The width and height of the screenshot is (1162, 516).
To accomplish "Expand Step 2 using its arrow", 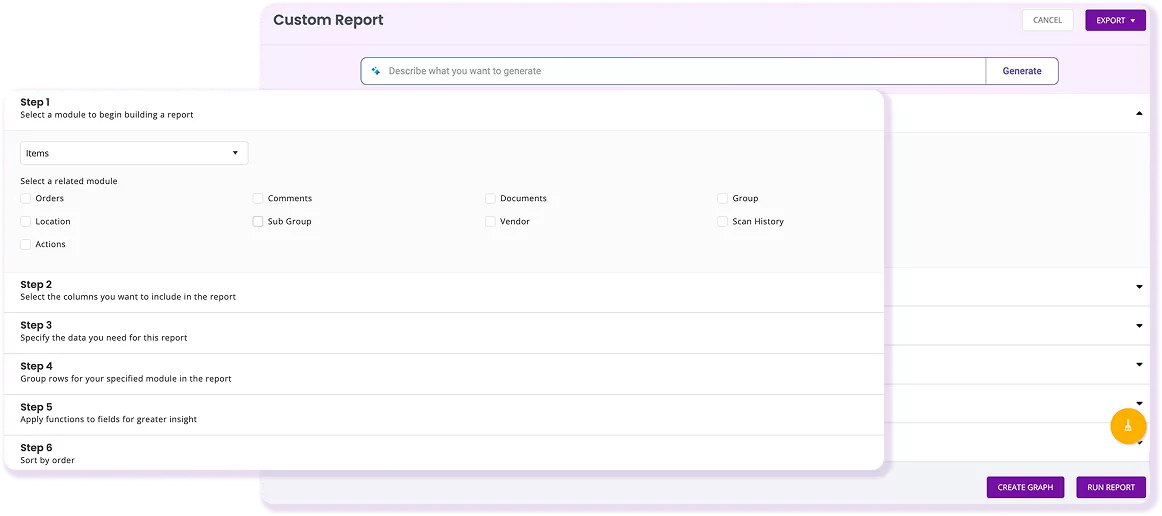I will [x=1139, y=287].
